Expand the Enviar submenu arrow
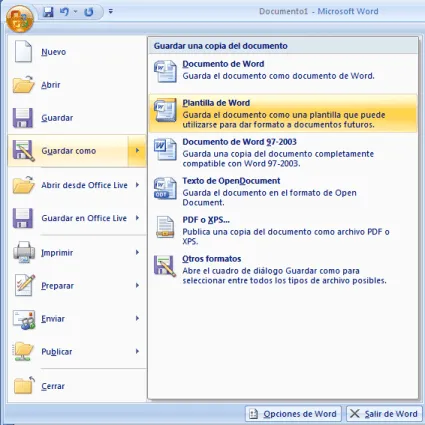 137,318
